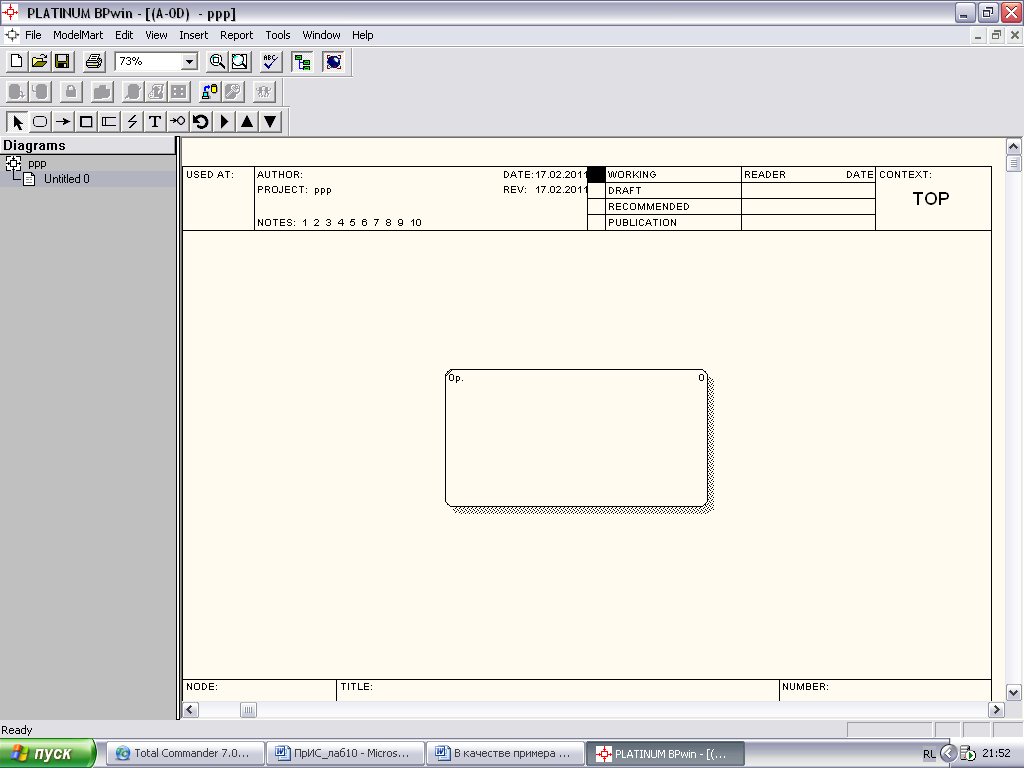Save the model with floppy icon

62,62
